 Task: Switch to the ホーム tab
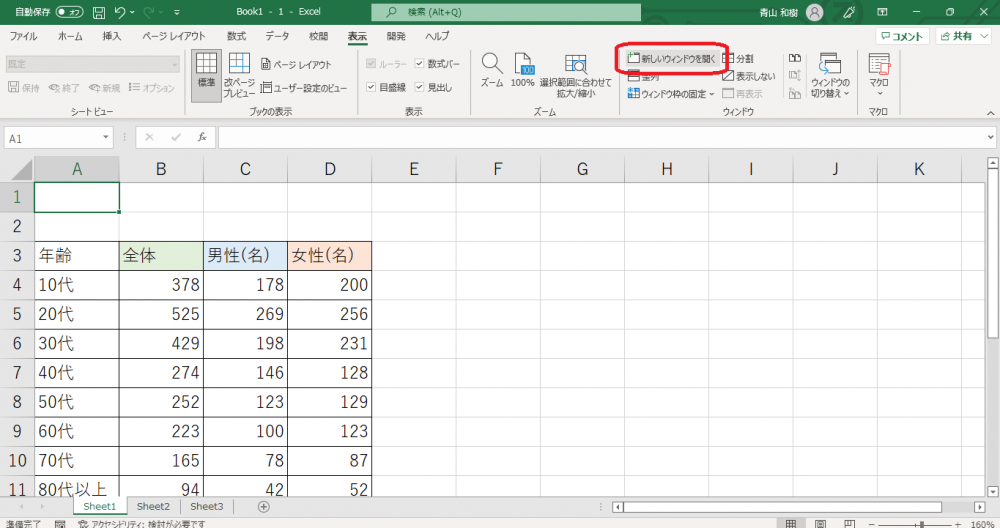[70, 36]
